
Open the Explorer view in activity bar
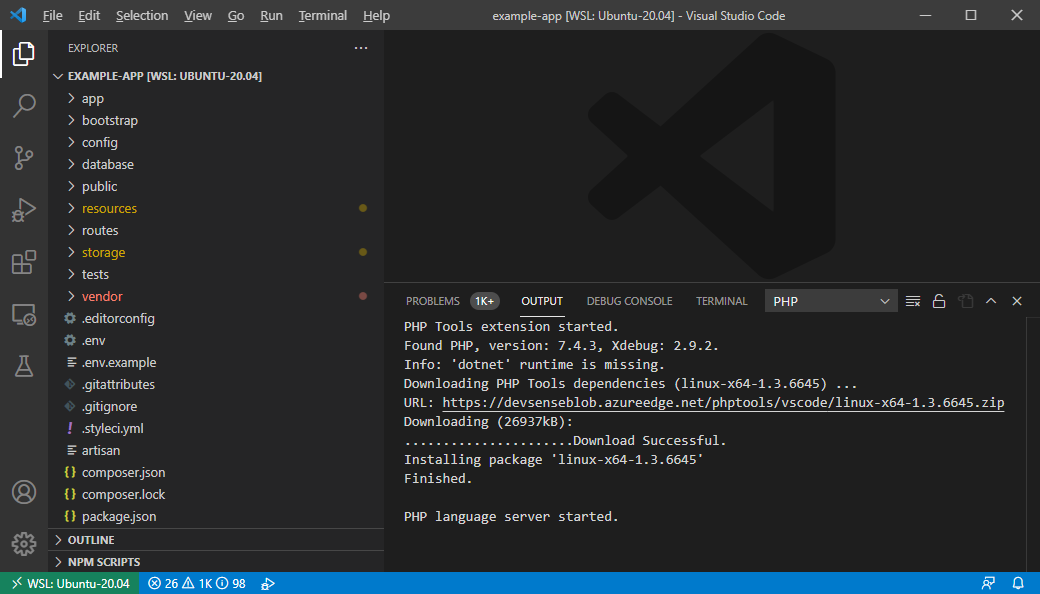click(x=24, y=54)
